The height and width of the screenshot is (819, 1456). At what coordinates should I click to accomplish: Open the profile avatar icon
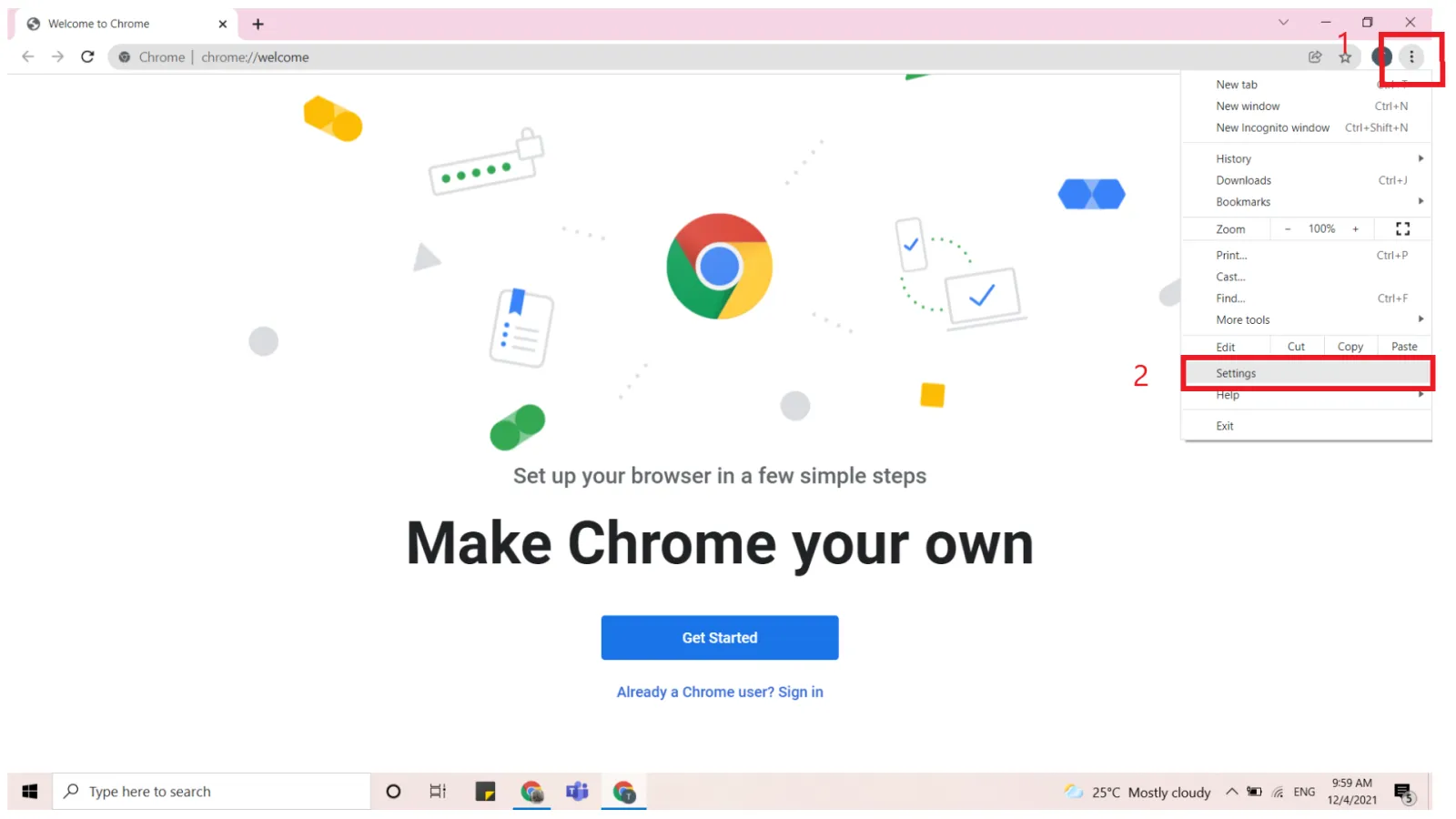coord(1381,56)
